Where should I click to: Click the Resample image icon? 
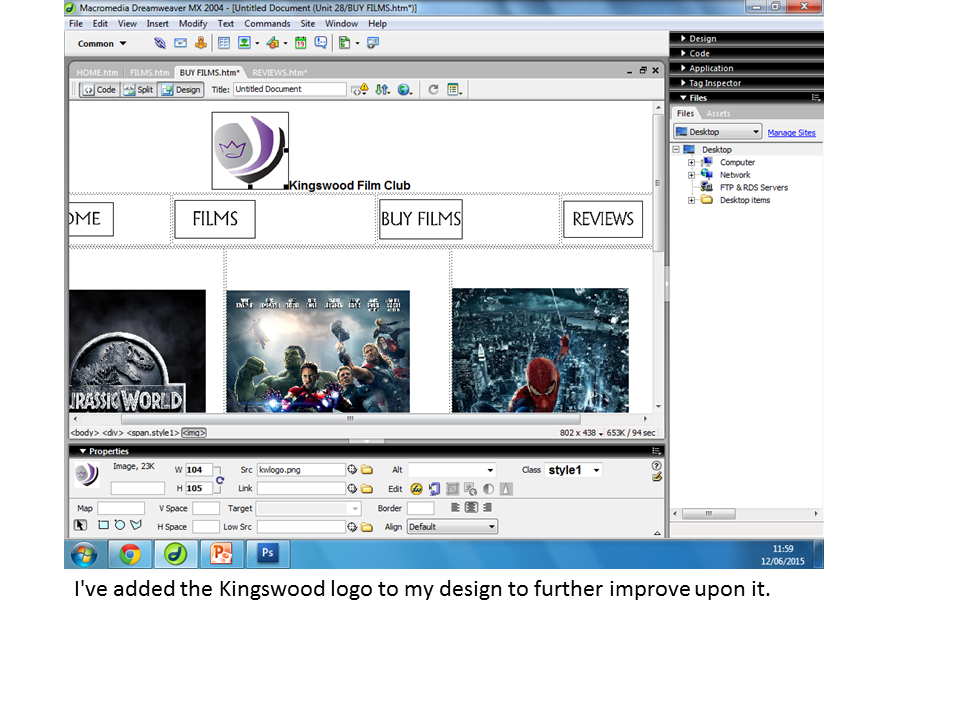click(470, 489)
